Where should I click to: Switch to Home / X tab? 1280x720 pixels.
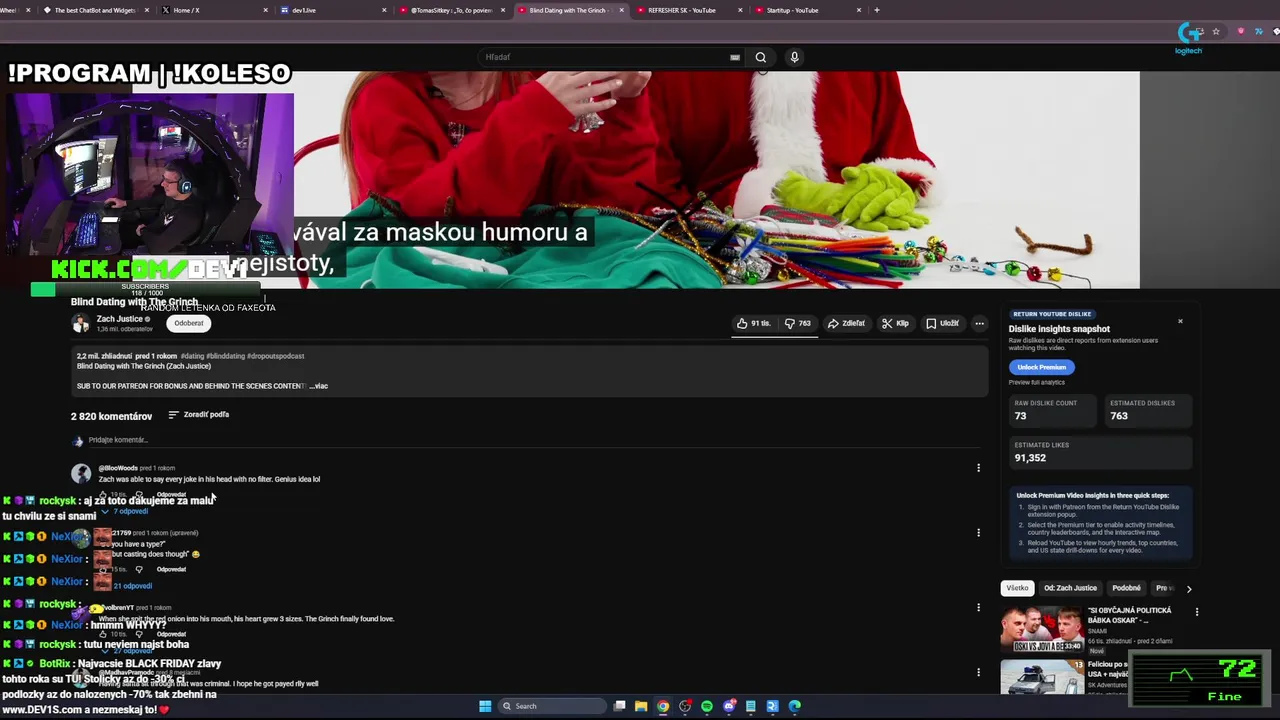213,10
